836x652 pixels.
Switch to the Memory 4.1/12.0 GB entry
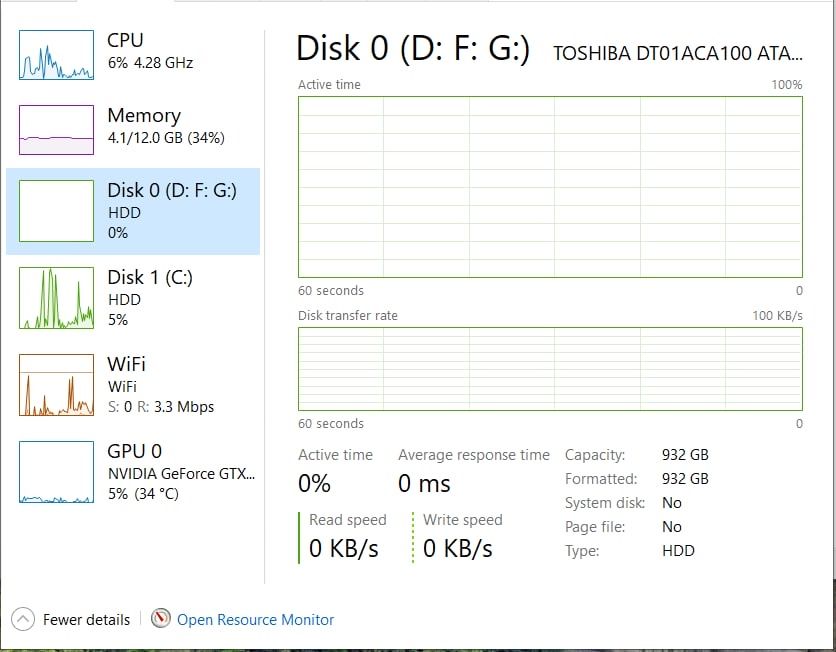point(165,137)
